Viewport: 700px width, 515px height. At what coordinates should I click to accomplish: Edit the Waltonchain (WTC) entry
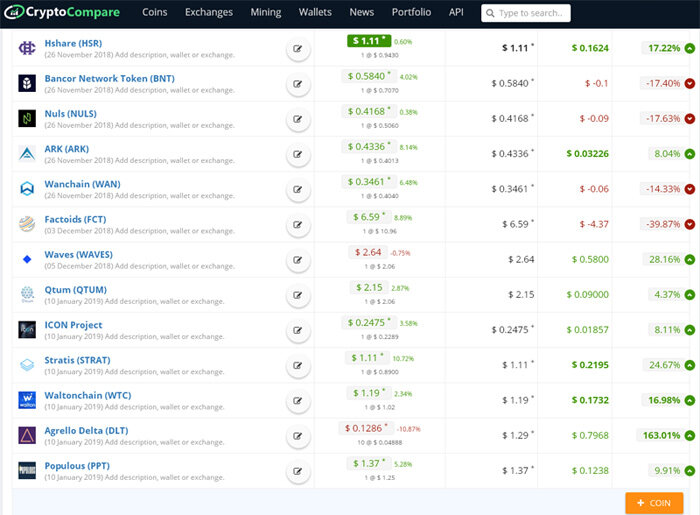[298, 401]
